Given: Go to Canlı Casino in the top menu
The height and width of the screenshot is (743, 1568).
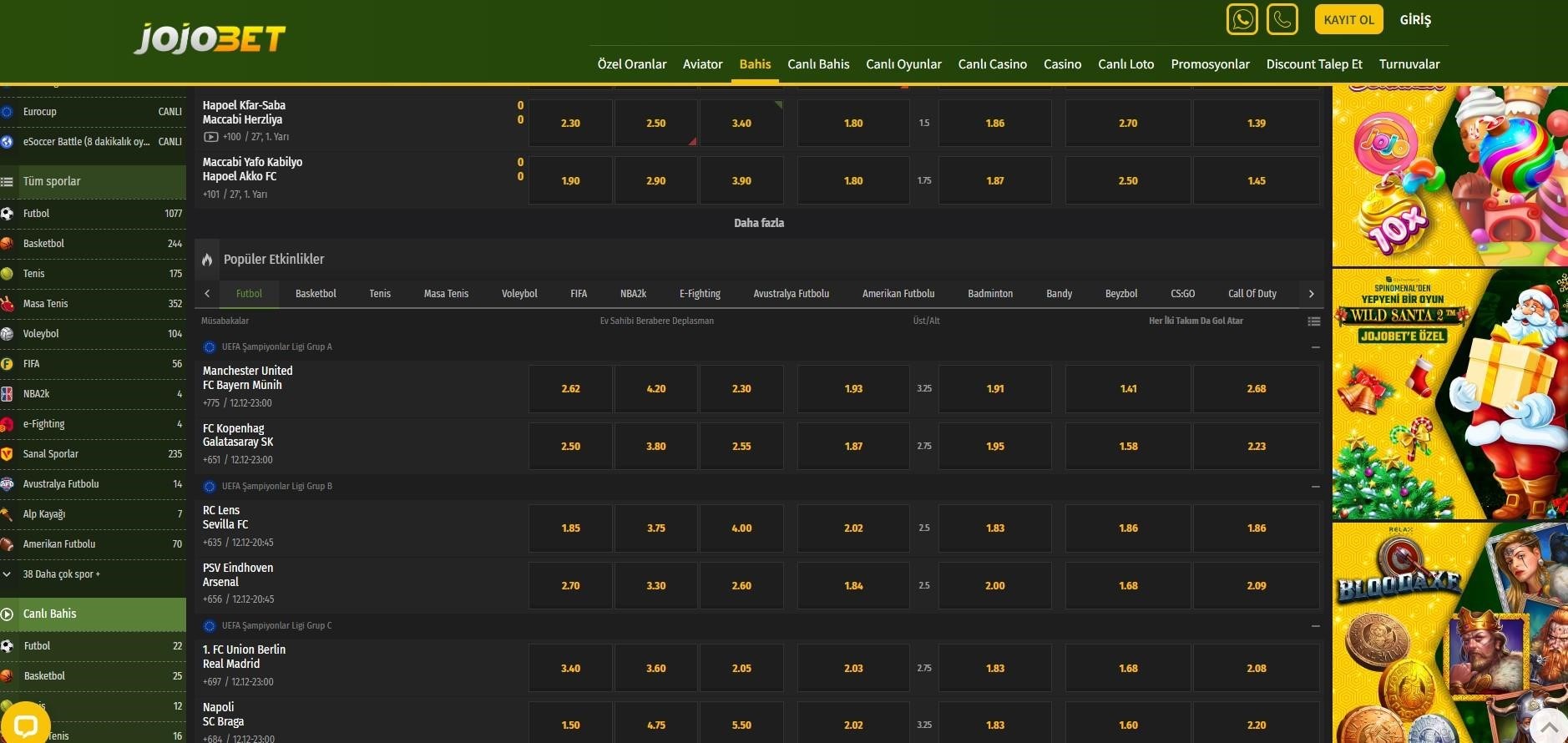Looking at the screenshot, I should (993, 64).
